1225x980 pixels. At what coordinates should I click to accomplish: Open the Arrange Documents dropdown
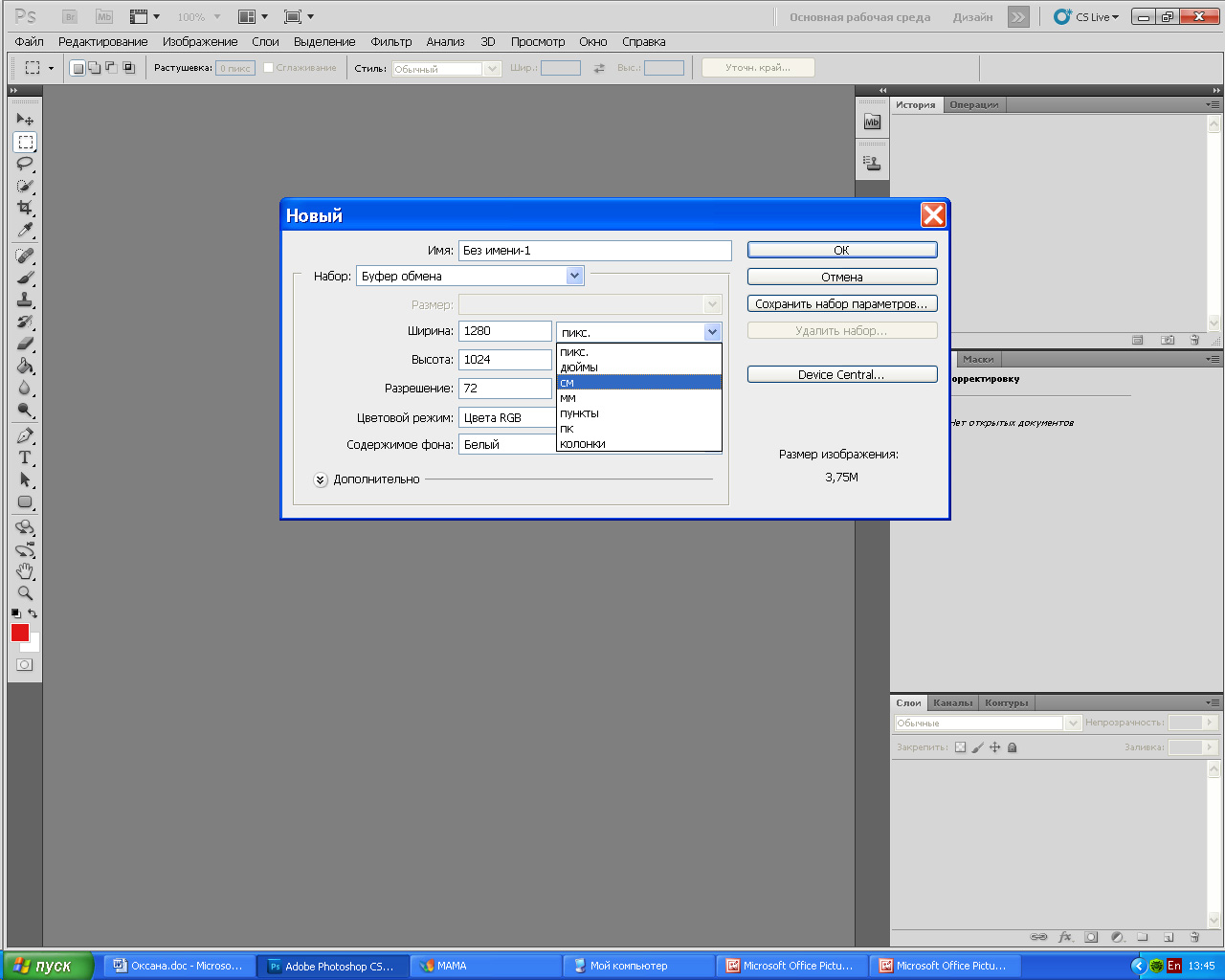(x=253, y=16)
